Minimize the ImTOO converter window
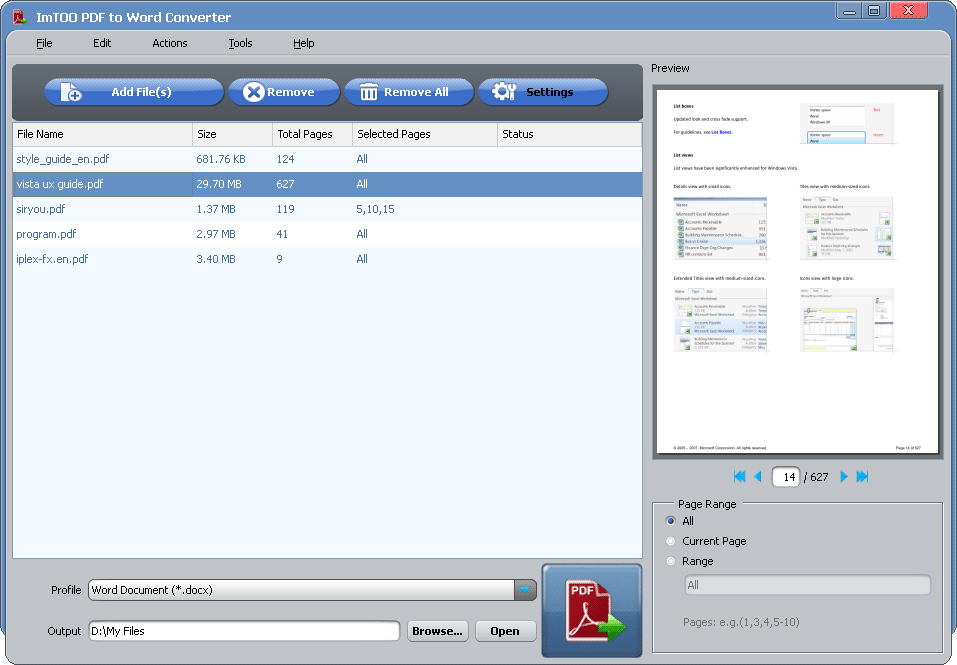The width and height of the screenshot is (957, 665). tap(849, 11)
